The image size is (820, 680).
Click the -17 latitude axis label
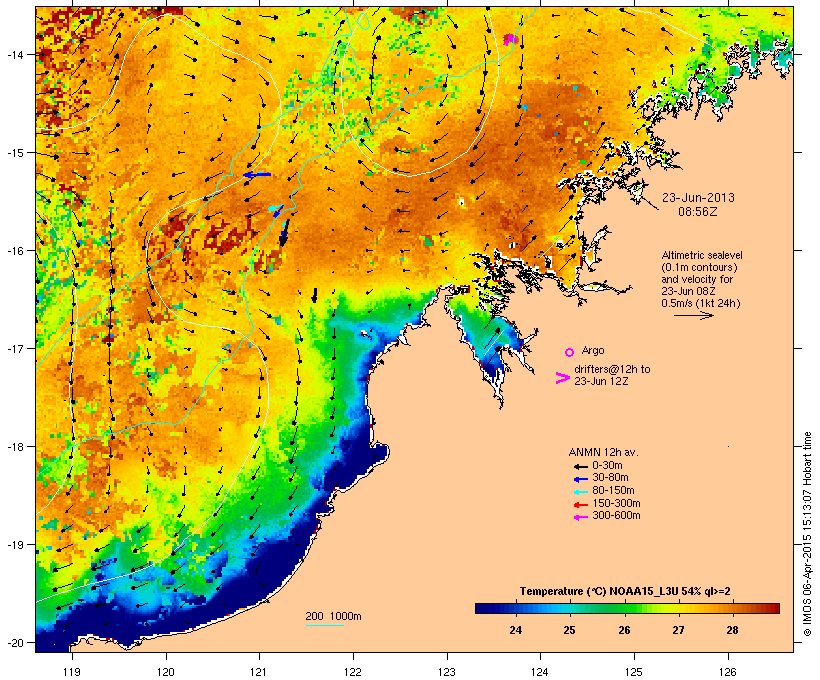15,348
